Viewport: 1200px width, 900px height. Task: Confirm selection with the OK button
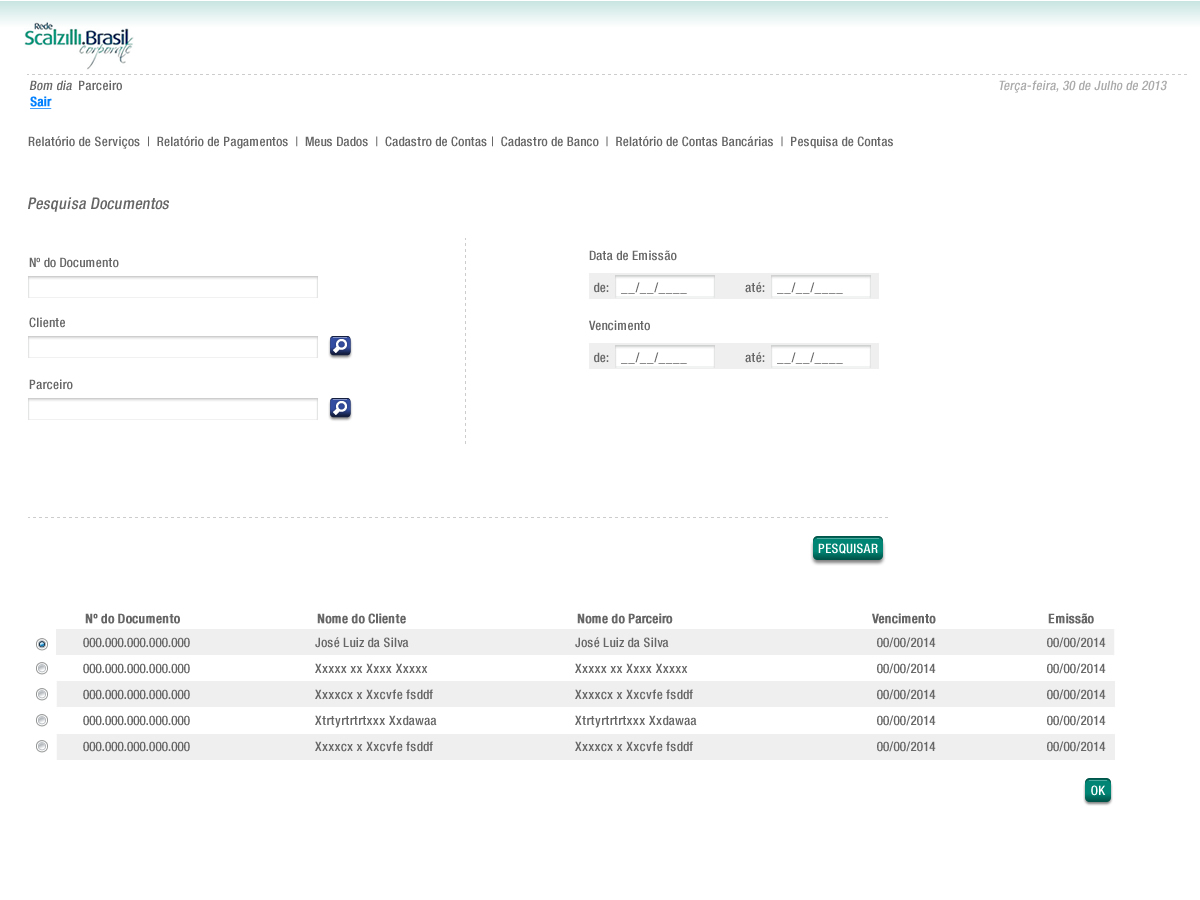[x=1097, y=790]
